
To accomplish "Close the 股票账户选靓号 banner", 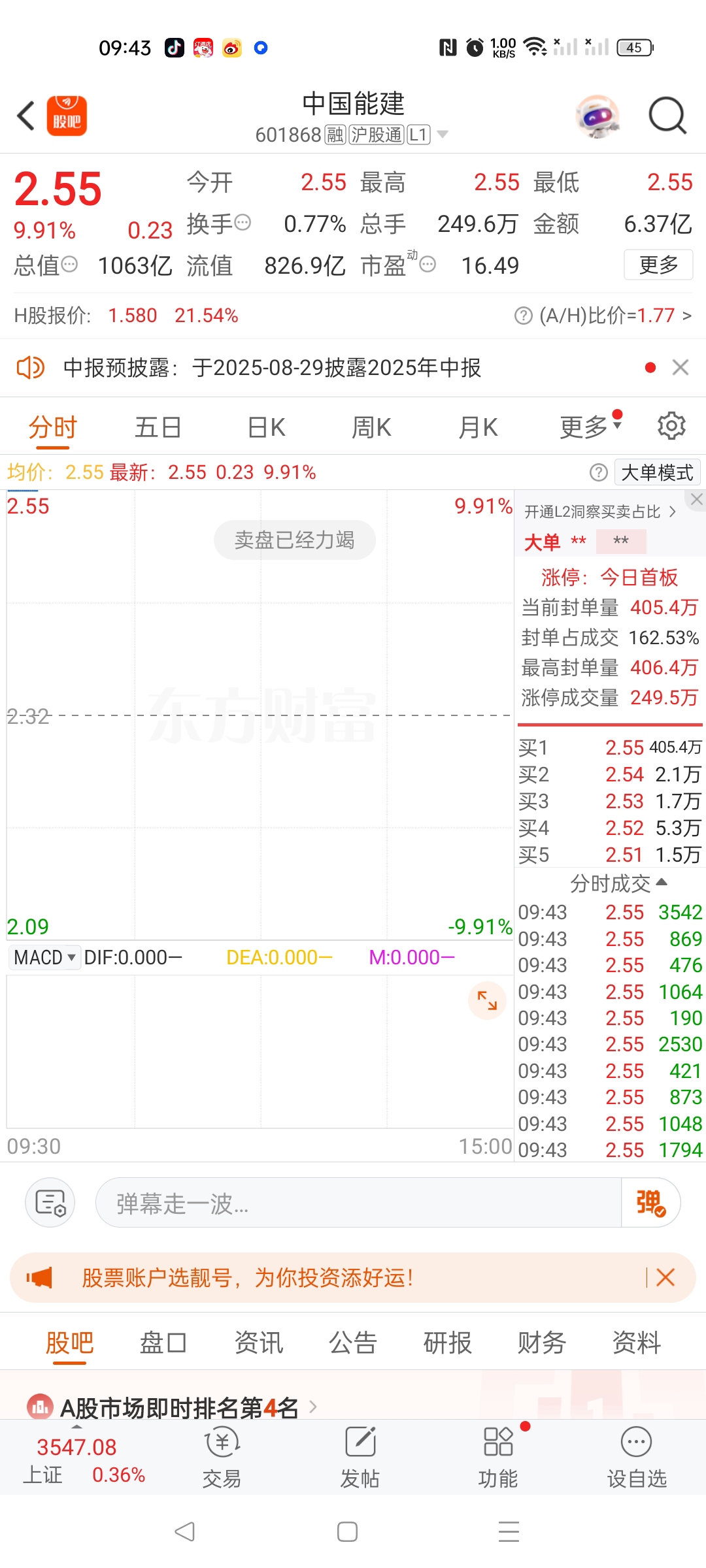I will point(665,1277).
